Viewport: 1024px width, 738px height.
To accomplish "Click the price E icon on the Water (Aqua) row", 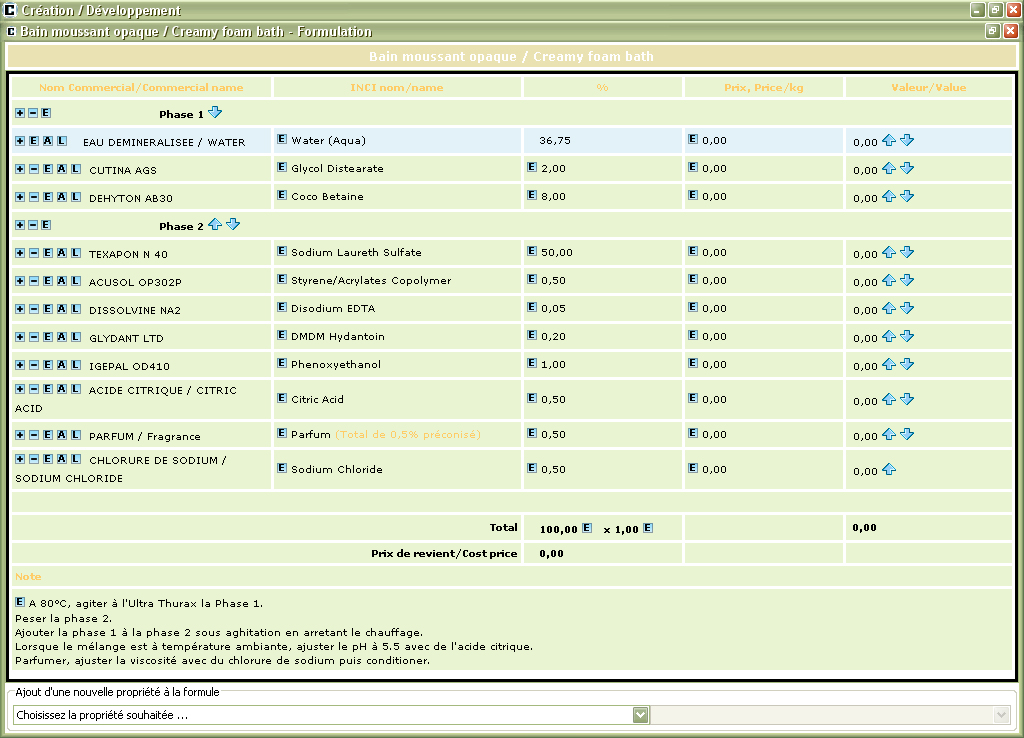I will 693,139.
